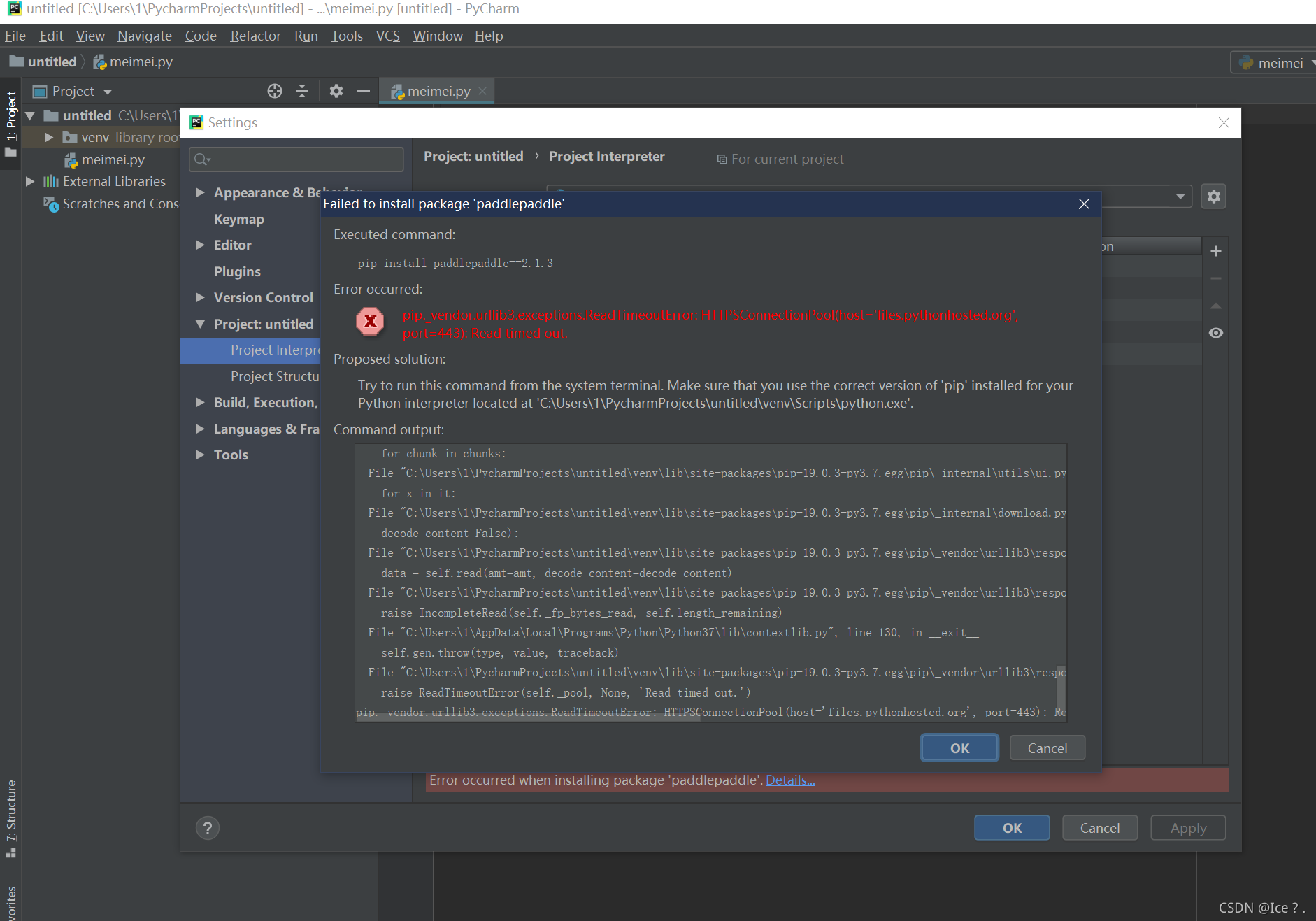Expand the Tools settings section
Screen dimensions: 1316x921
click(x=201, y=455)
